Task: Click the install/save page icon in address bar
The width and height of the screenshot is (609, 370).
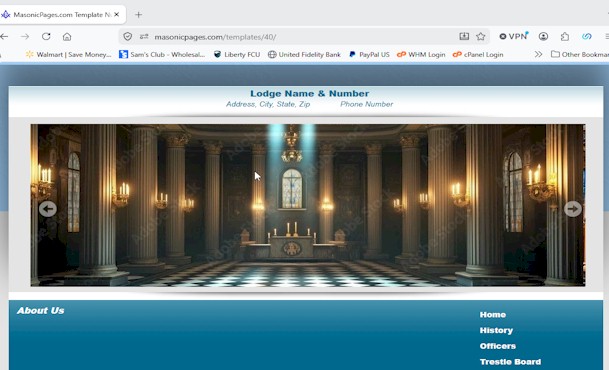Action: pos(464,36)
